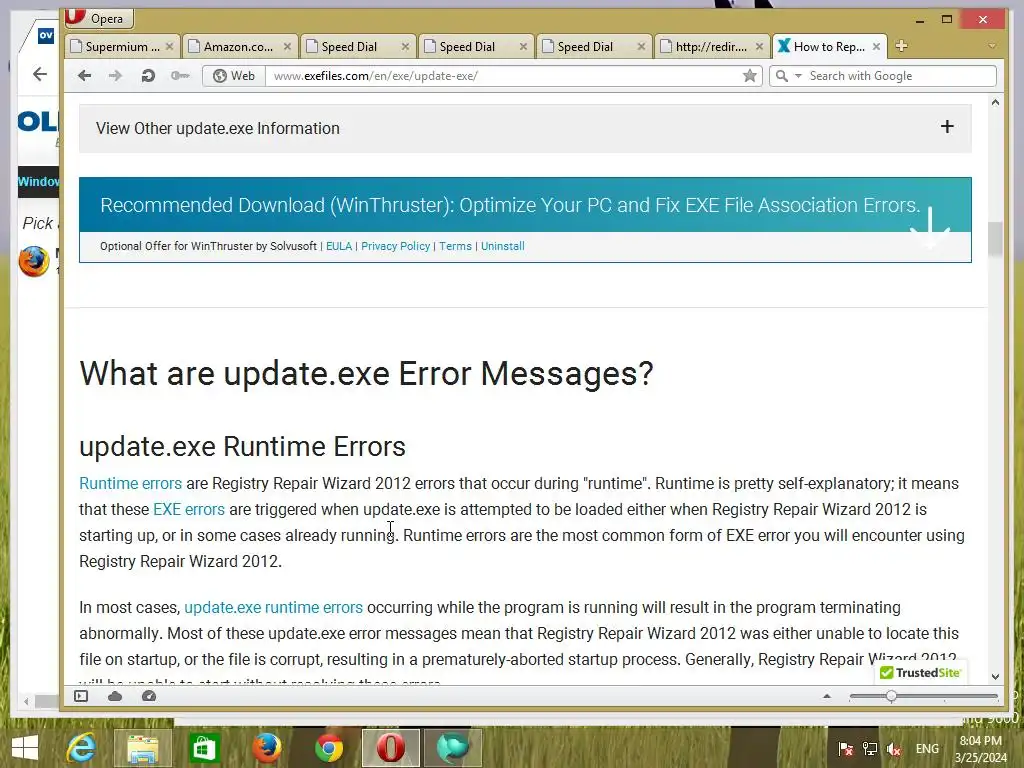
Task: Open Windows Store from taskbar
Action: point(204,748)
